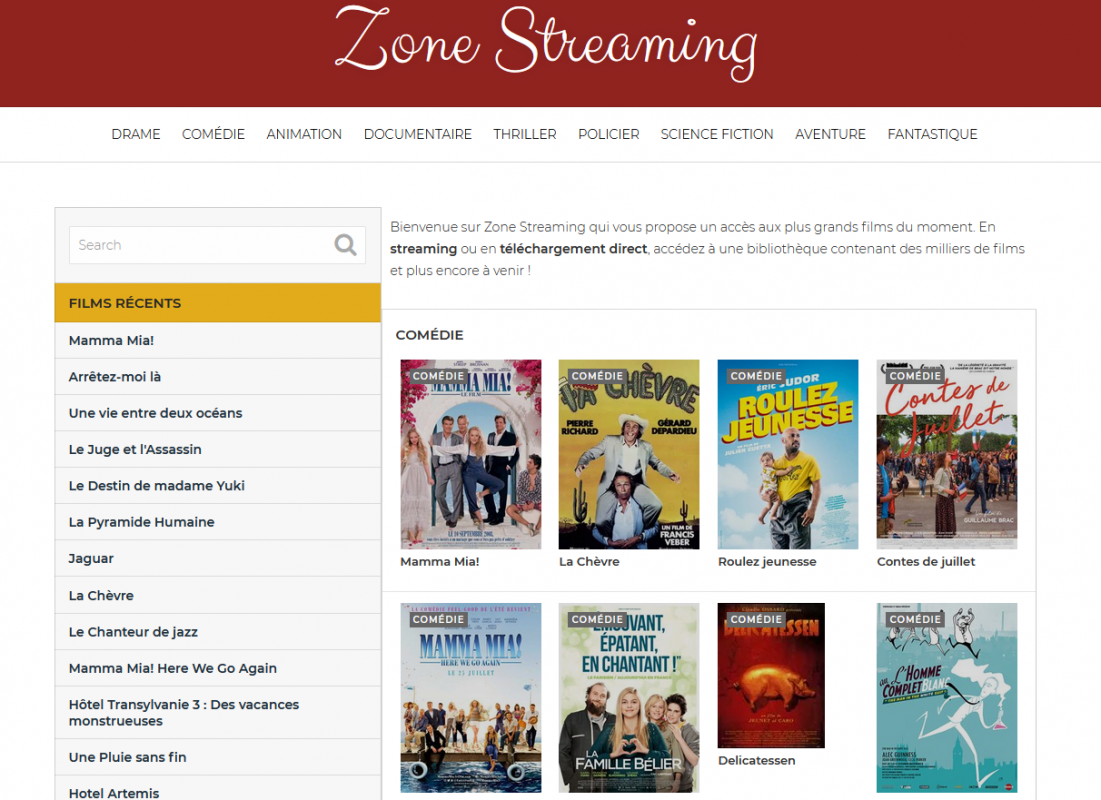Open Contes de juillet title link
This screenshot has height=800, width=1101.
(925, 562)
